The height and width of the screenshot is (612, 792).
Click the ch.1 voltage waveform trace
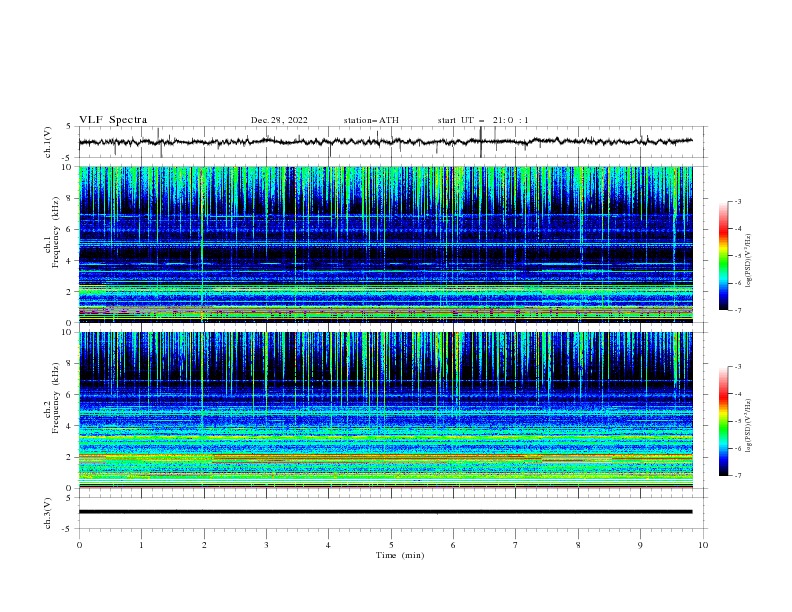click(385, 142)
